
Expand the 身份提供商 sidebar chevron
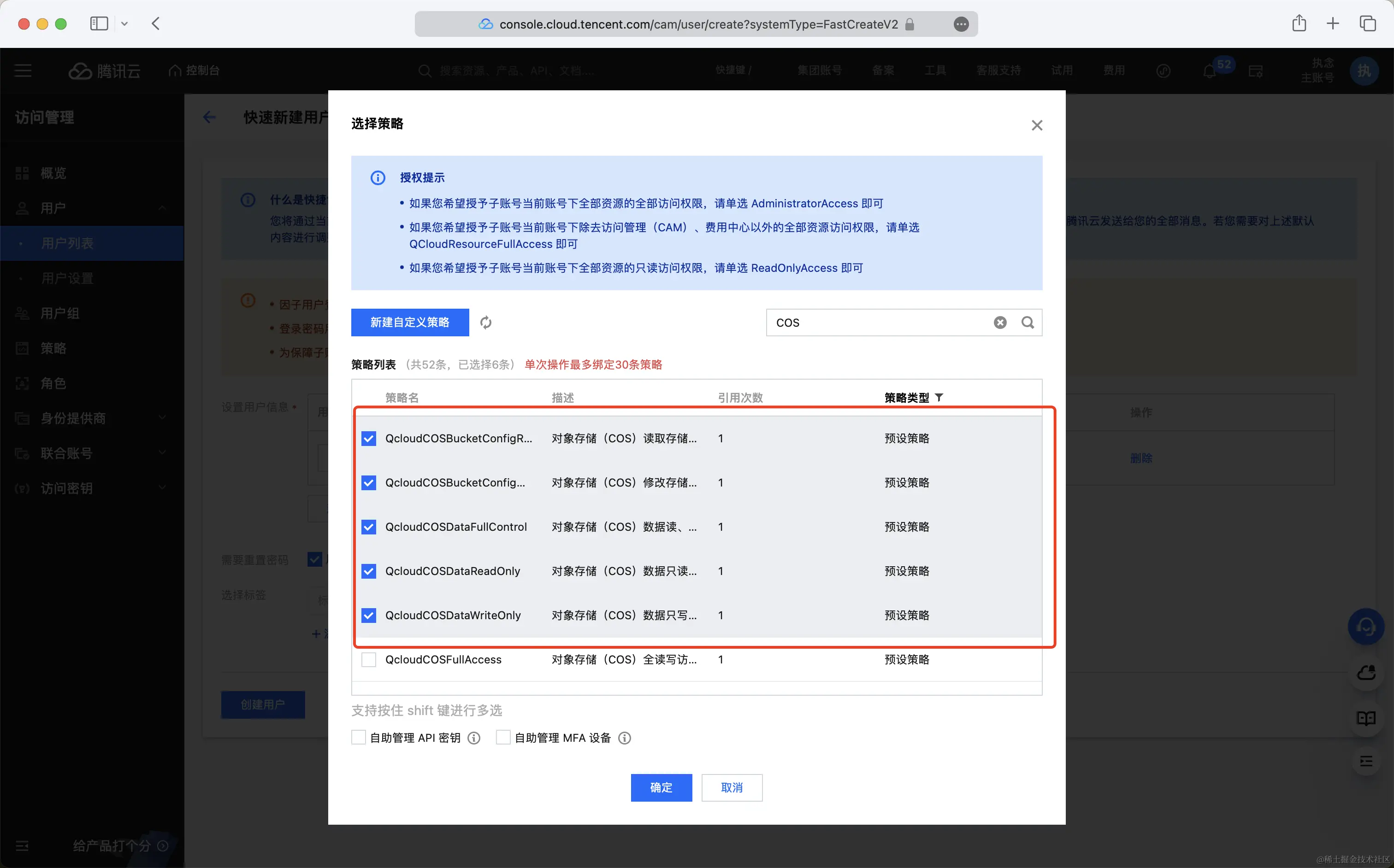(x=163, y=417)
